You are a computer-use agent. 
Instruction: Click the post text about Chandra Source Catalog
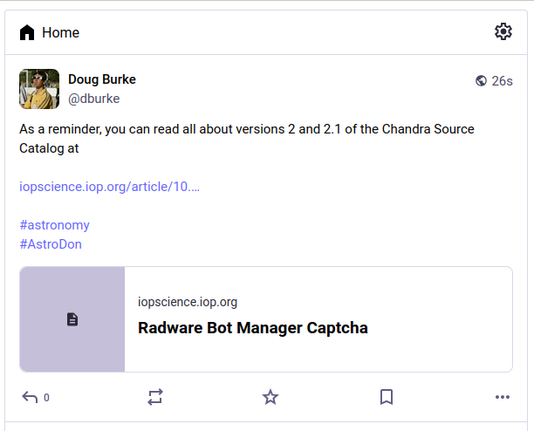coord(247,139)
